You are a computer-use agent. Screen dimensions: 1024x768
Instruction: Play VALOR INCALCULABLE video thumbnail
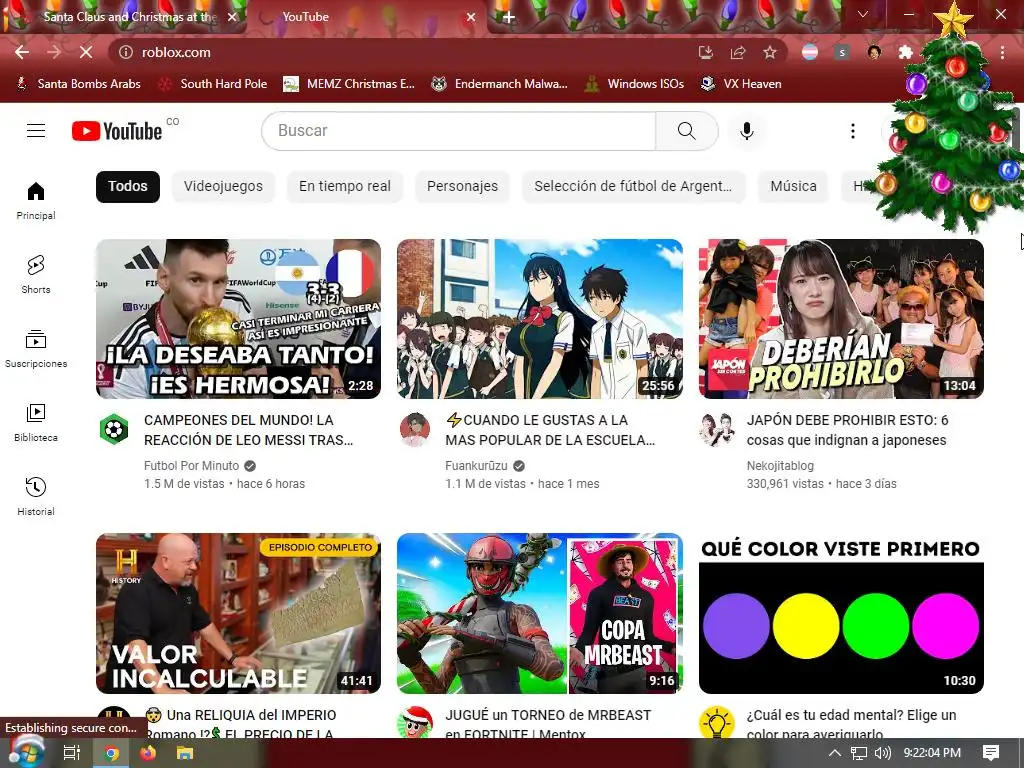(x=238, y=613)
